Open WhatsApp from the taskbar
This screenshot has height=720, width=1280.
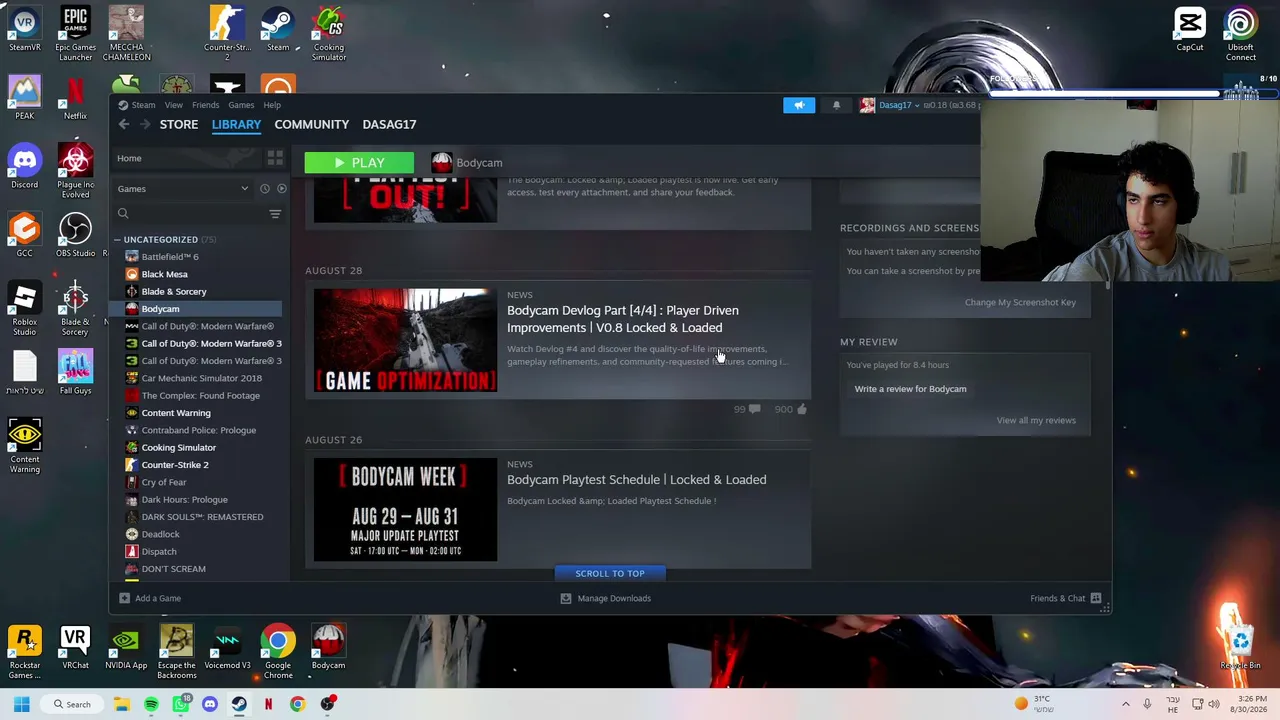click(x=180, y=704)
